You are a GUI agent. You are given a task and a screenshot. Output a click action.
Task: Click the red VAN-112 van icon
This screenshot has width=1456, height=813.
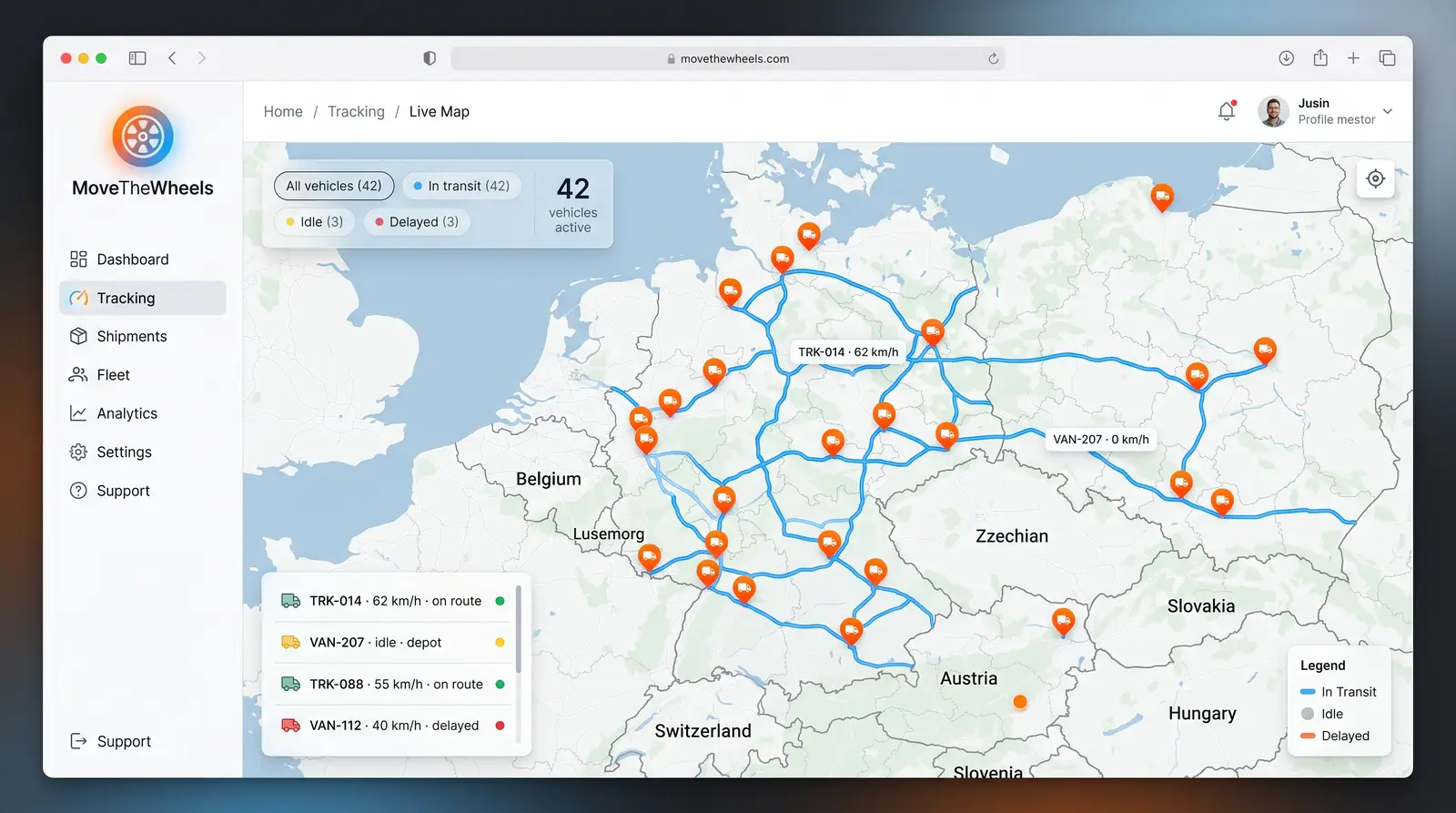coord(290,726)
